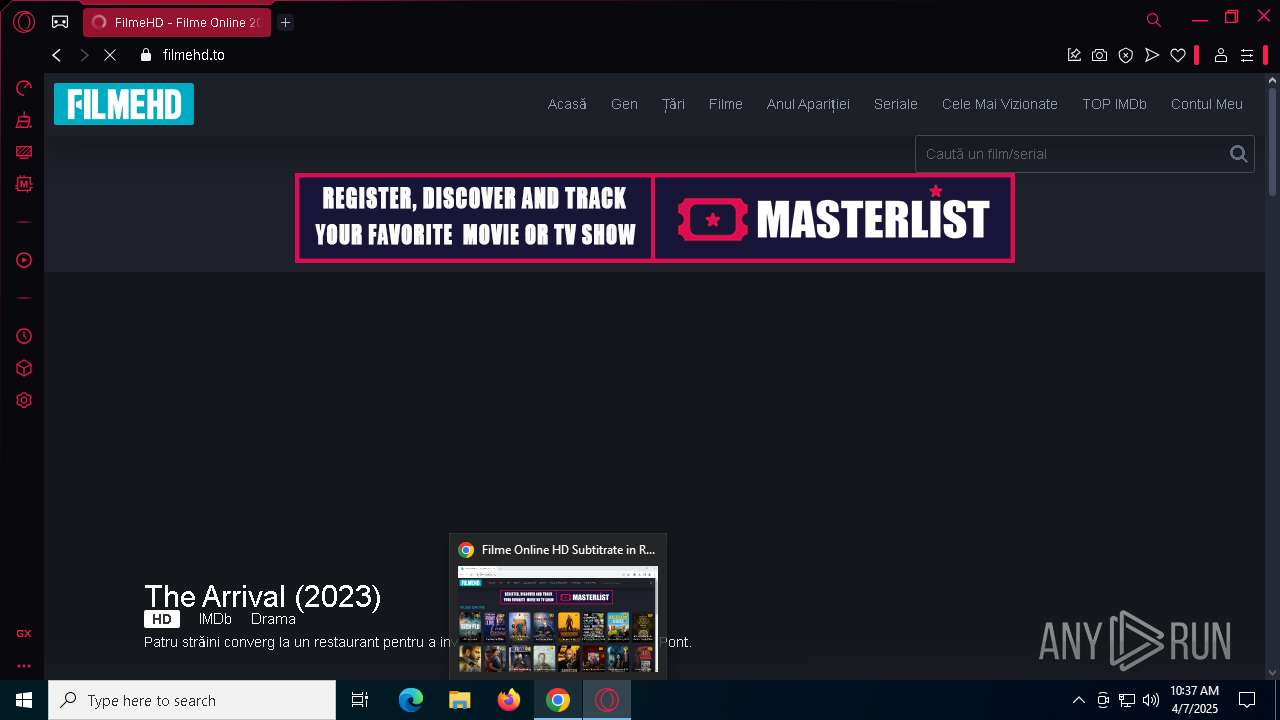
Task: Open the Gen menu item
Action: [624, 104]
